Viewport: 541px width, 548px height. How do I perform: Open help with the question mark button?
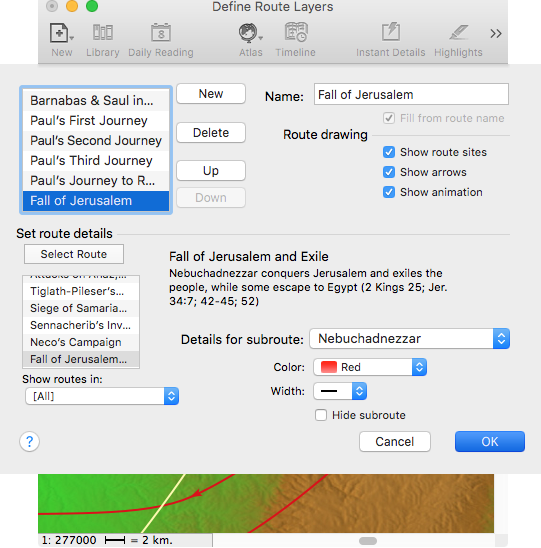point(29,441)
